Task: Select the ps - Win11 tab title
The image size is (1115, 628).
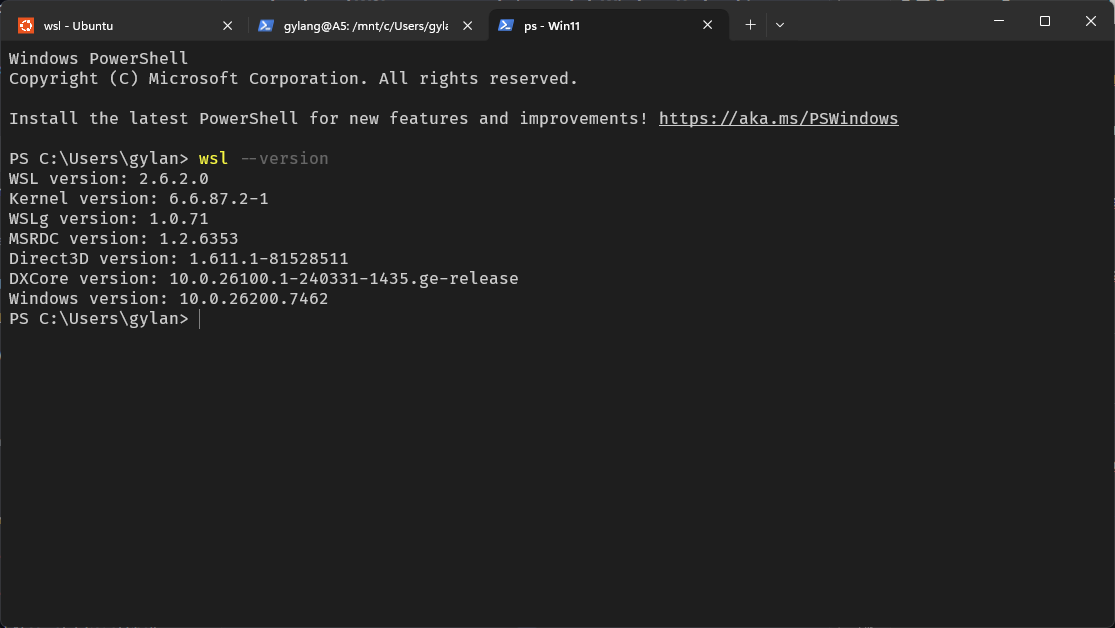Action: click(552, 26)
